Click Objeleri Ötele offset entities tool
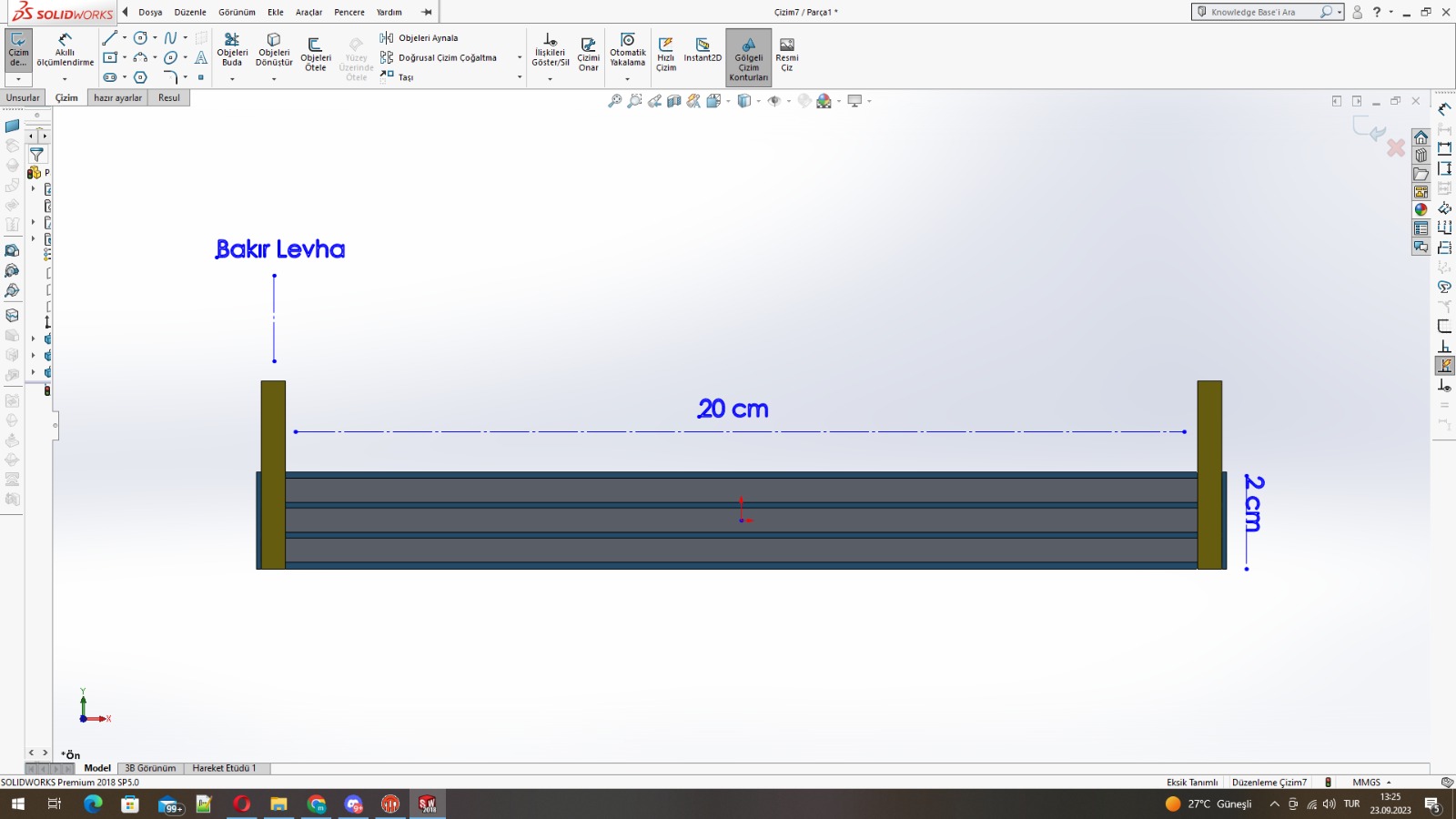 316,55
